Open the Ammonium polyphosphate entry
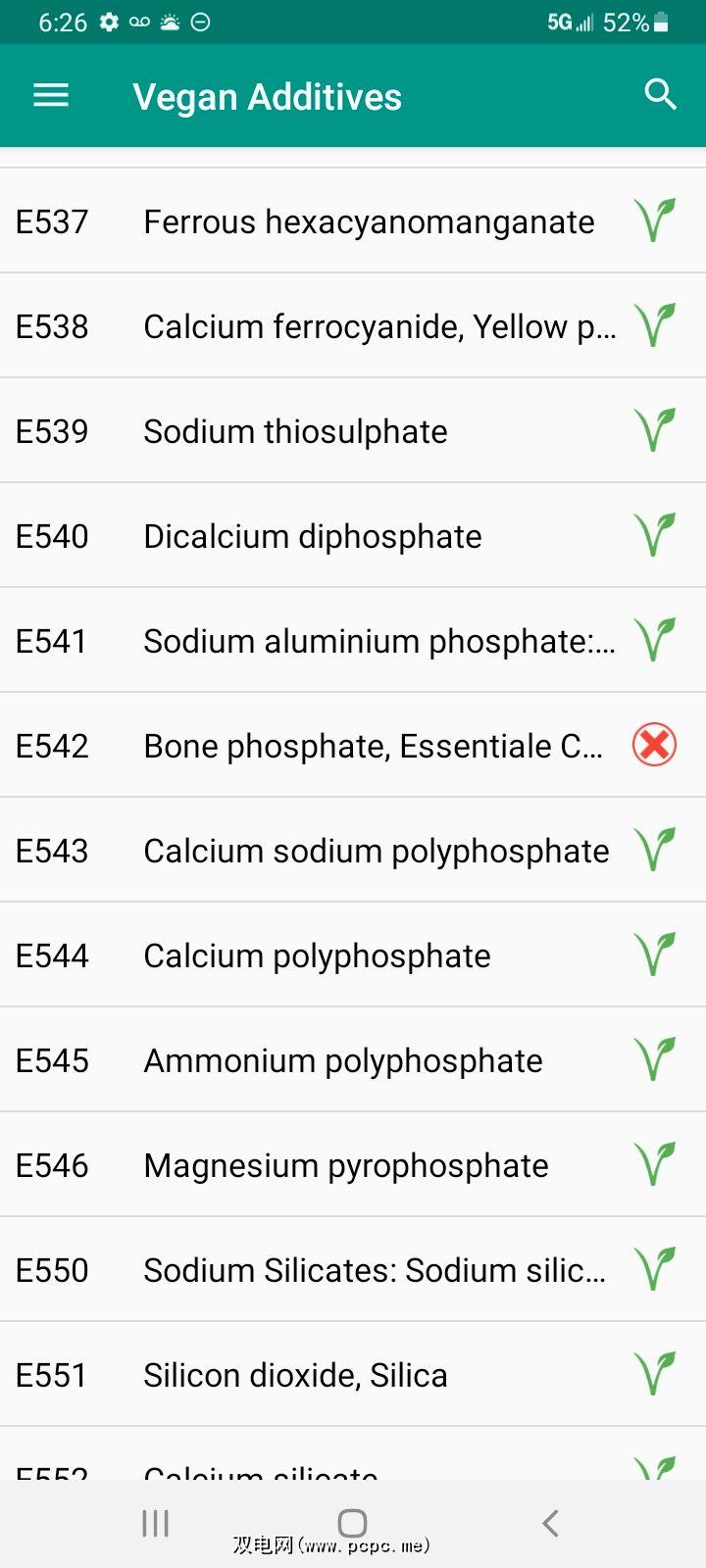 click(342, 1060)
